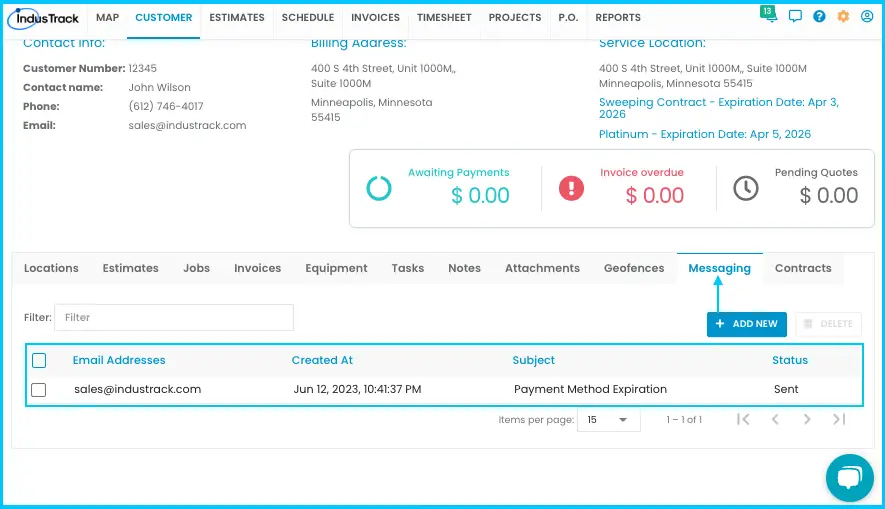Screen dimensions: 885x509
Task: Open the items per page dropdown
Action: tap(608, 420)
